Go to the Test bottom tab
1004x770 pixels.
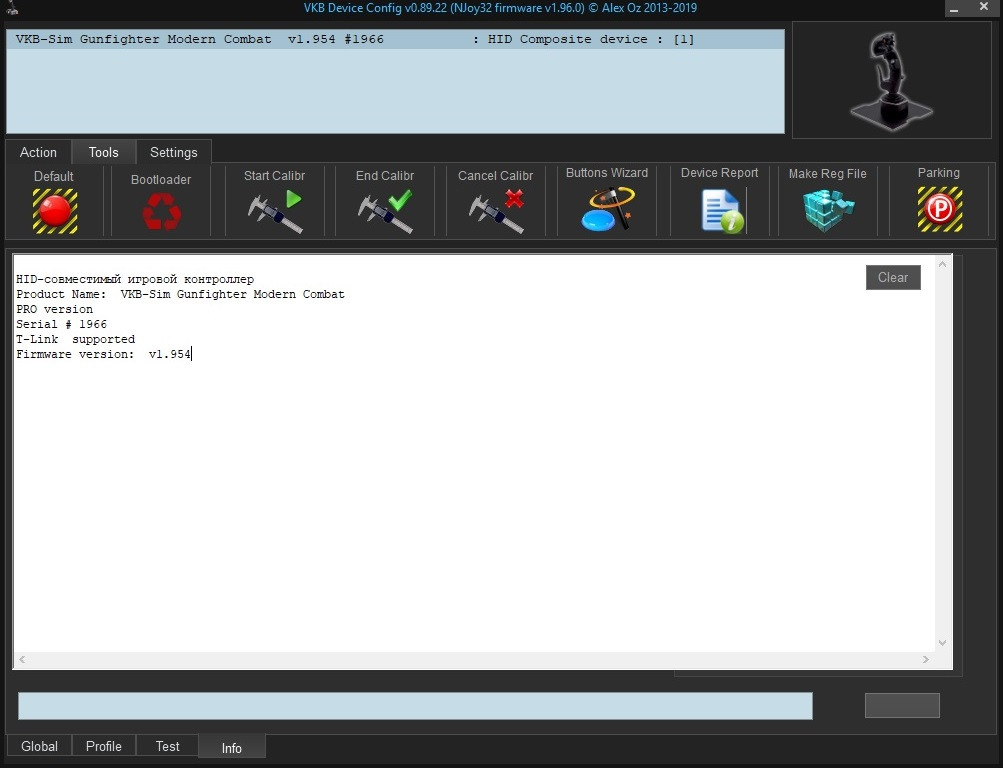click(167, 746)
